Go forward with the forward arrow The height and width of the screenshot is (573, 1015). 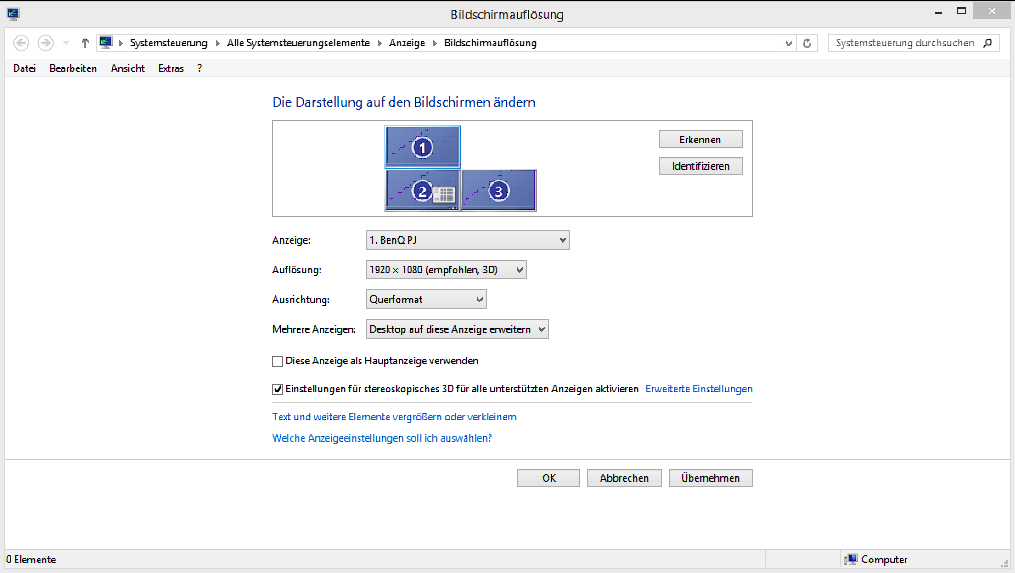pos(45,43)
